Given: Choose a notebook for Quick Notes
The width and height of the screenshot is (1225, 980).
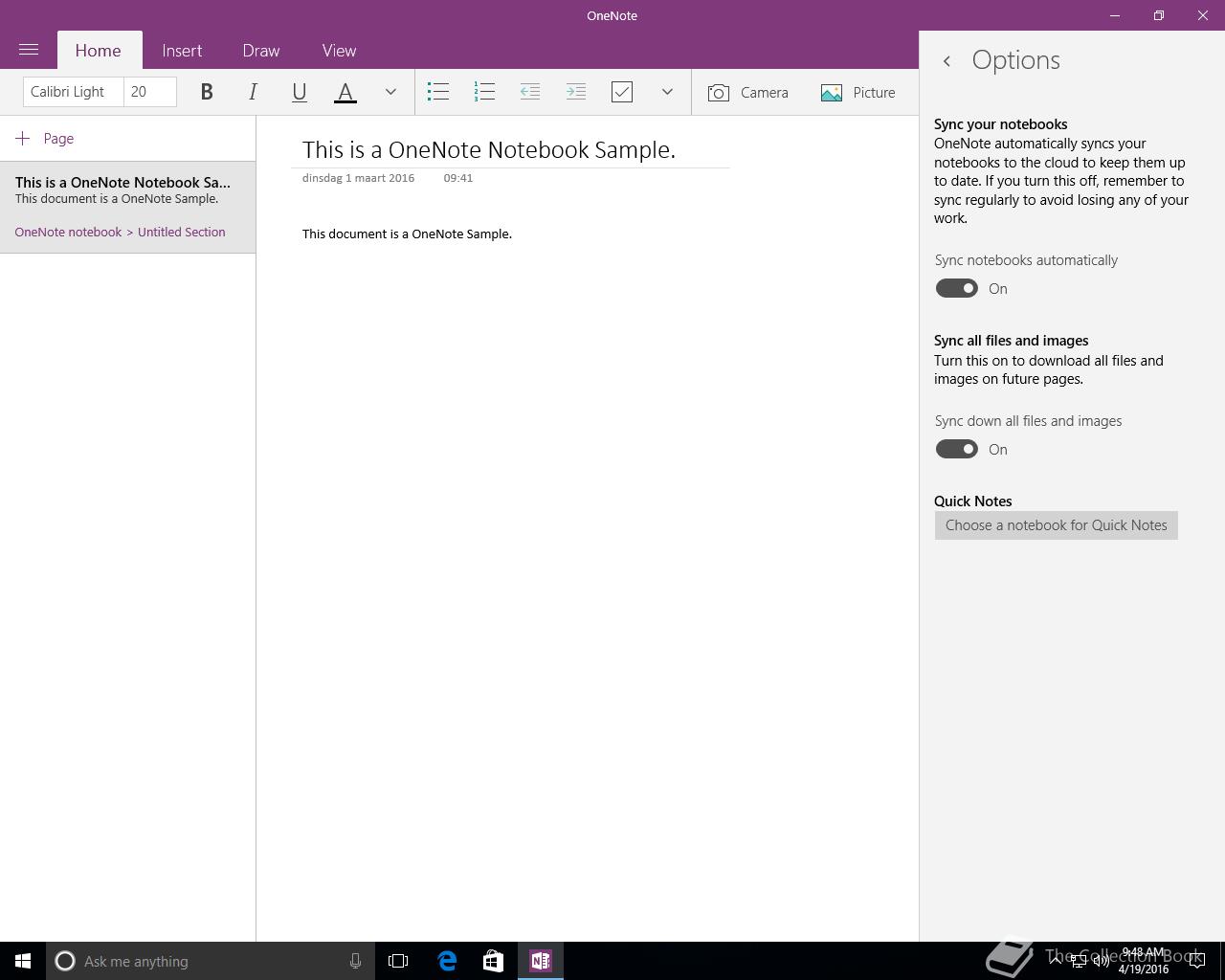Looking at the screenshot, I should [x=1057, y=525].
